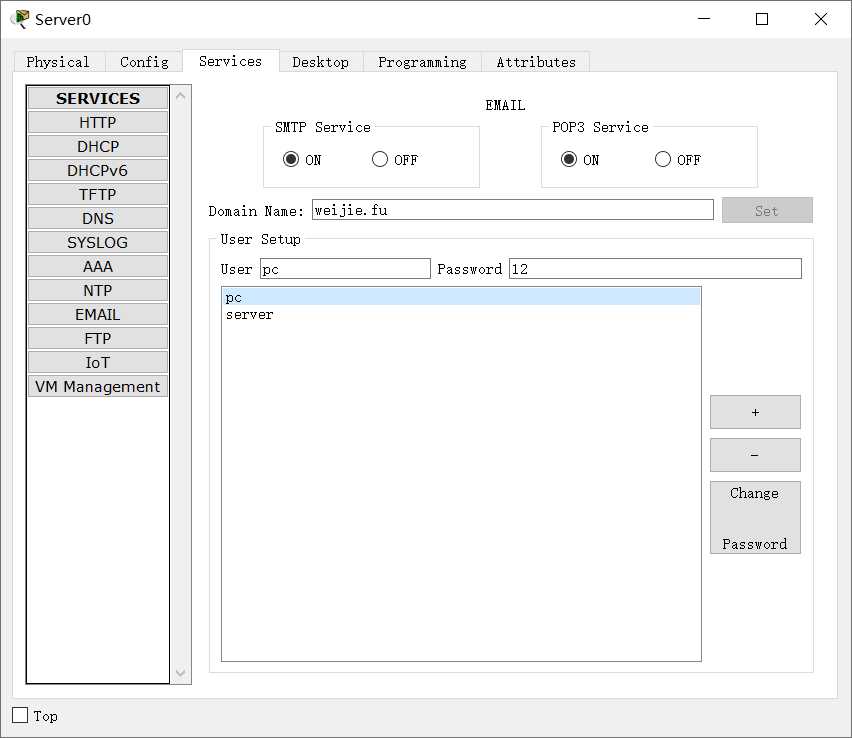Open the FTP service settings

[98, 338]
